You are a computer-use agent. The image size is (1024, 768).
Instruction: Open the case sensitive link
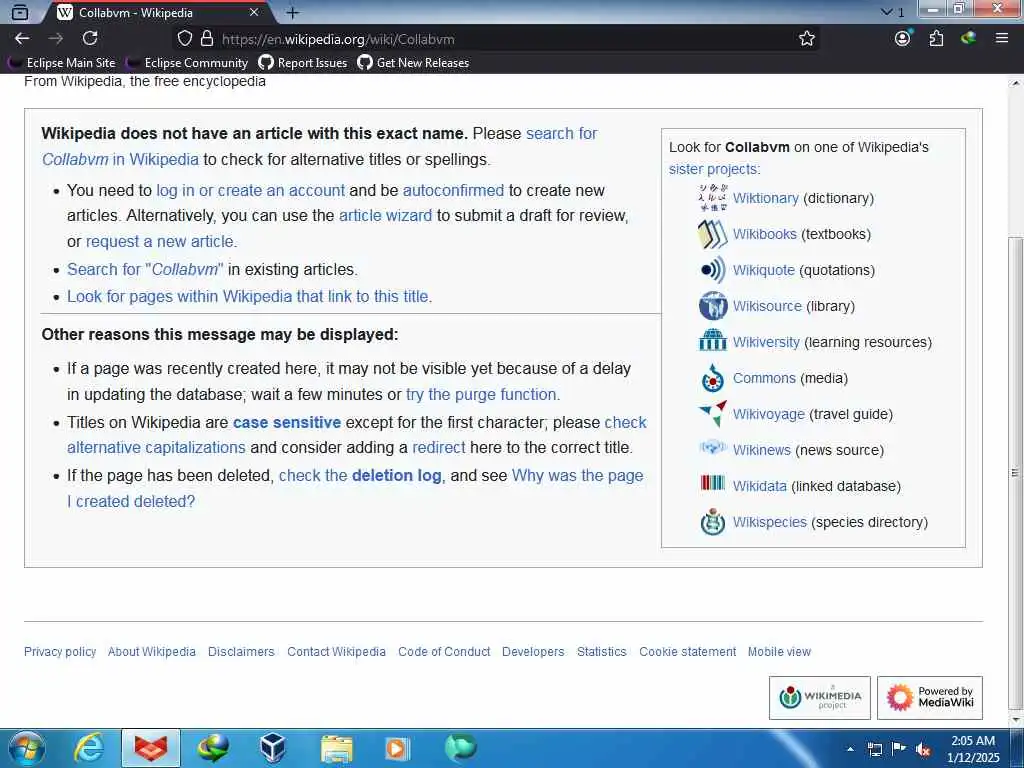(x=287, y=423)
